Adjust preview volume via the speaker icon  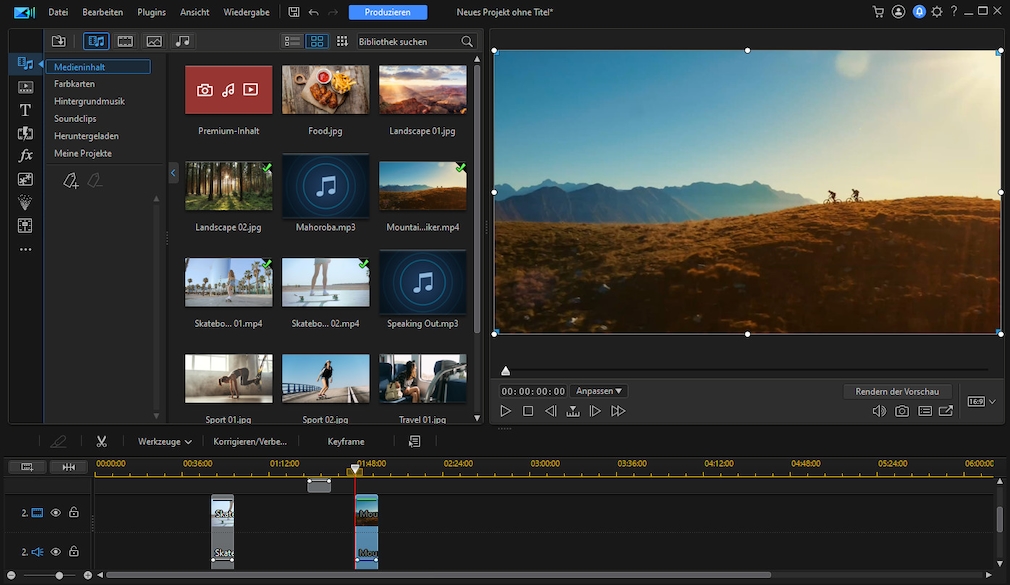click(x=879, y=410)
